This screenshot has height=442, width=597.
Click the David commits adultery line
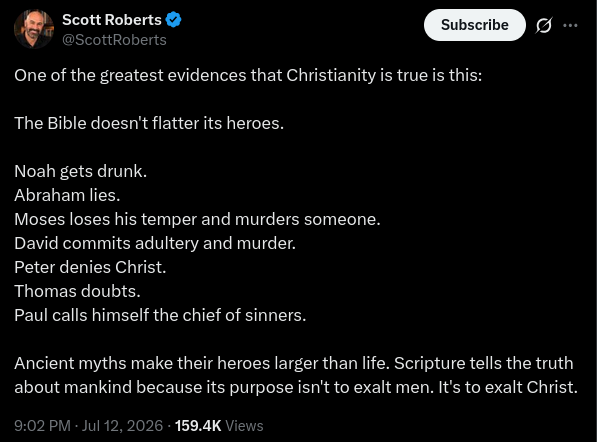(x=155, y=244)
